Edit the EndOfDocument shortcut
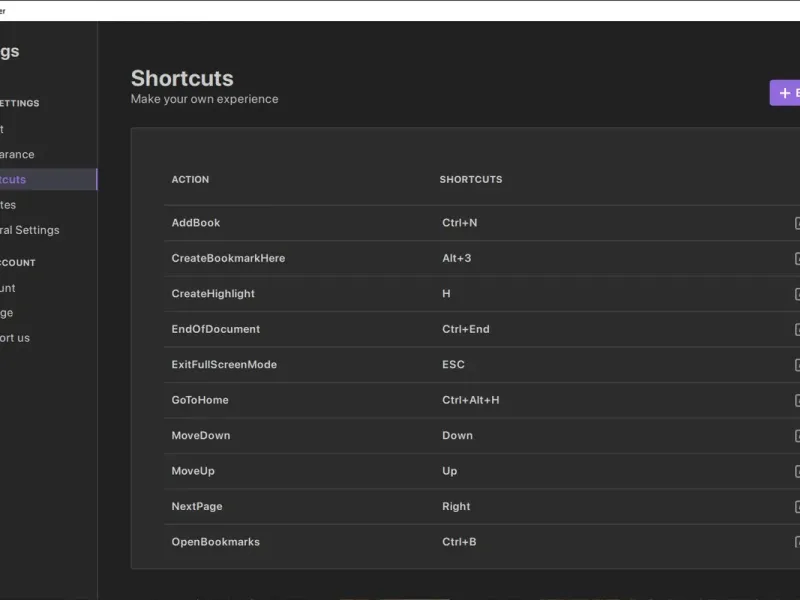 click(x=797, y=329)
